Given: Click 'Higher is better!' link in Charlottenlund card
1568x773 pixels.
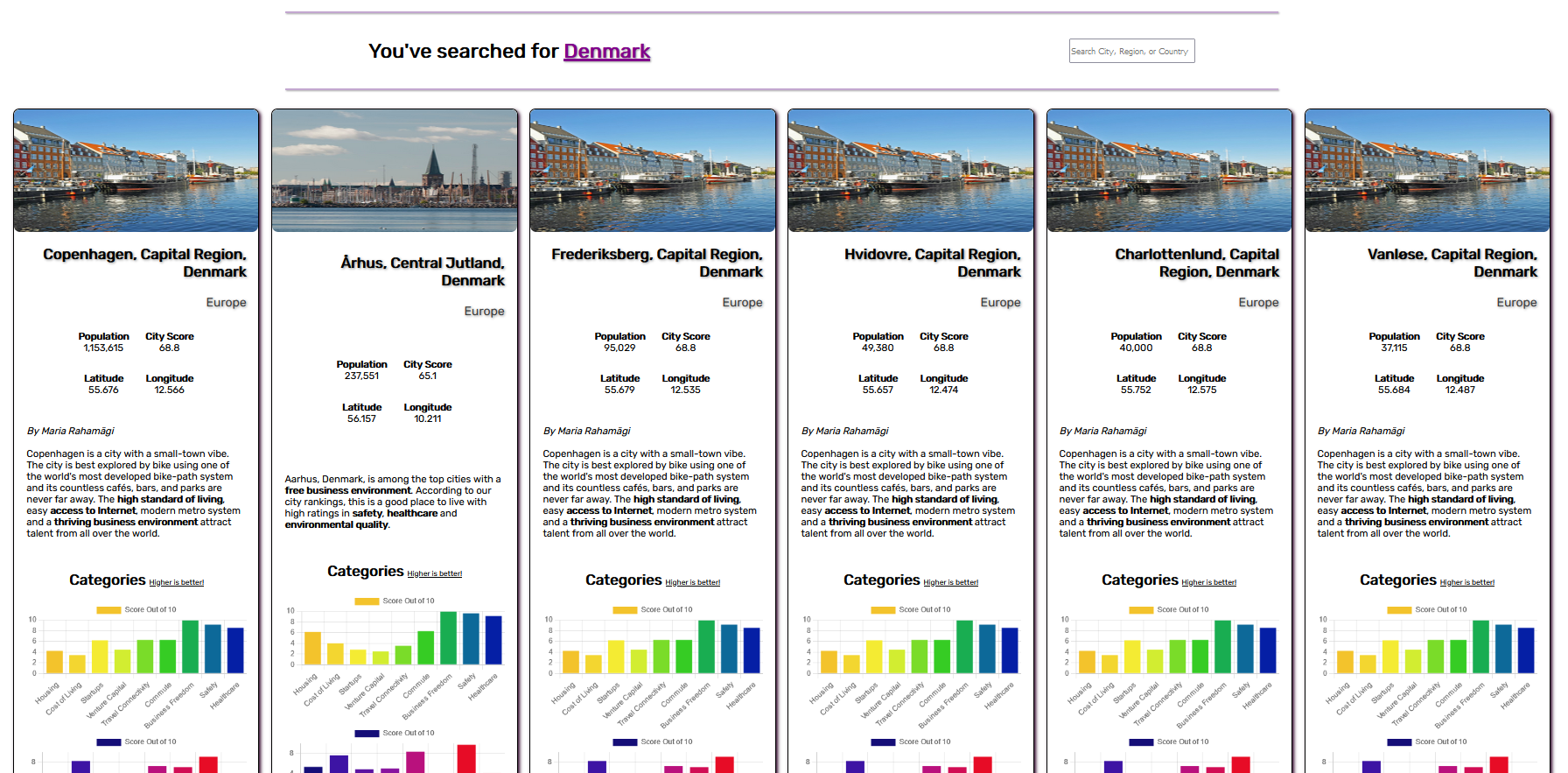Looking at the screenshot, I should tap(1208, 582).
